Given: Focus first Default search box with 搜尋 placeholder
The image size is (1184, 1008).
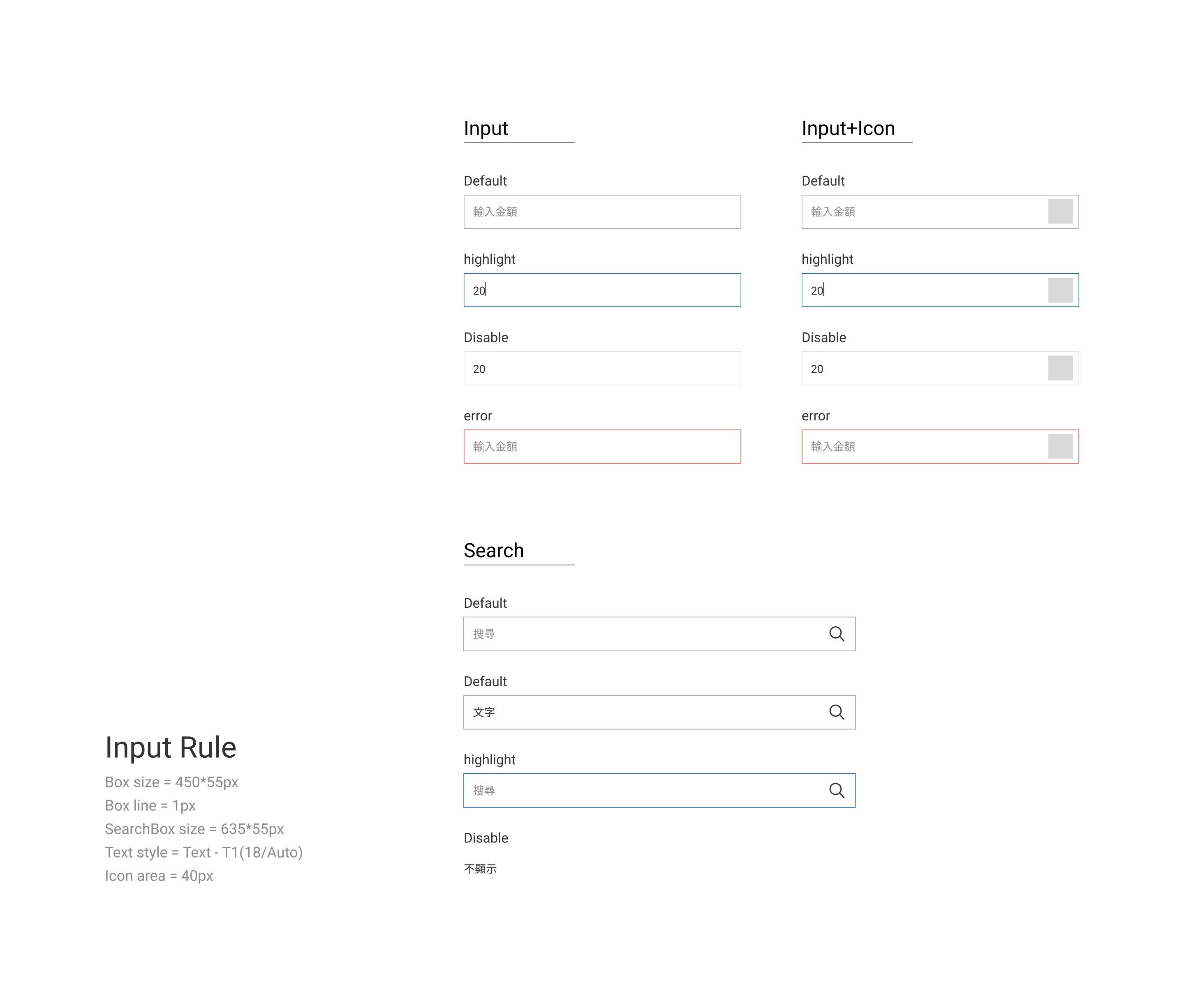Looking at the screenshot, I should (x=640, y=633).
